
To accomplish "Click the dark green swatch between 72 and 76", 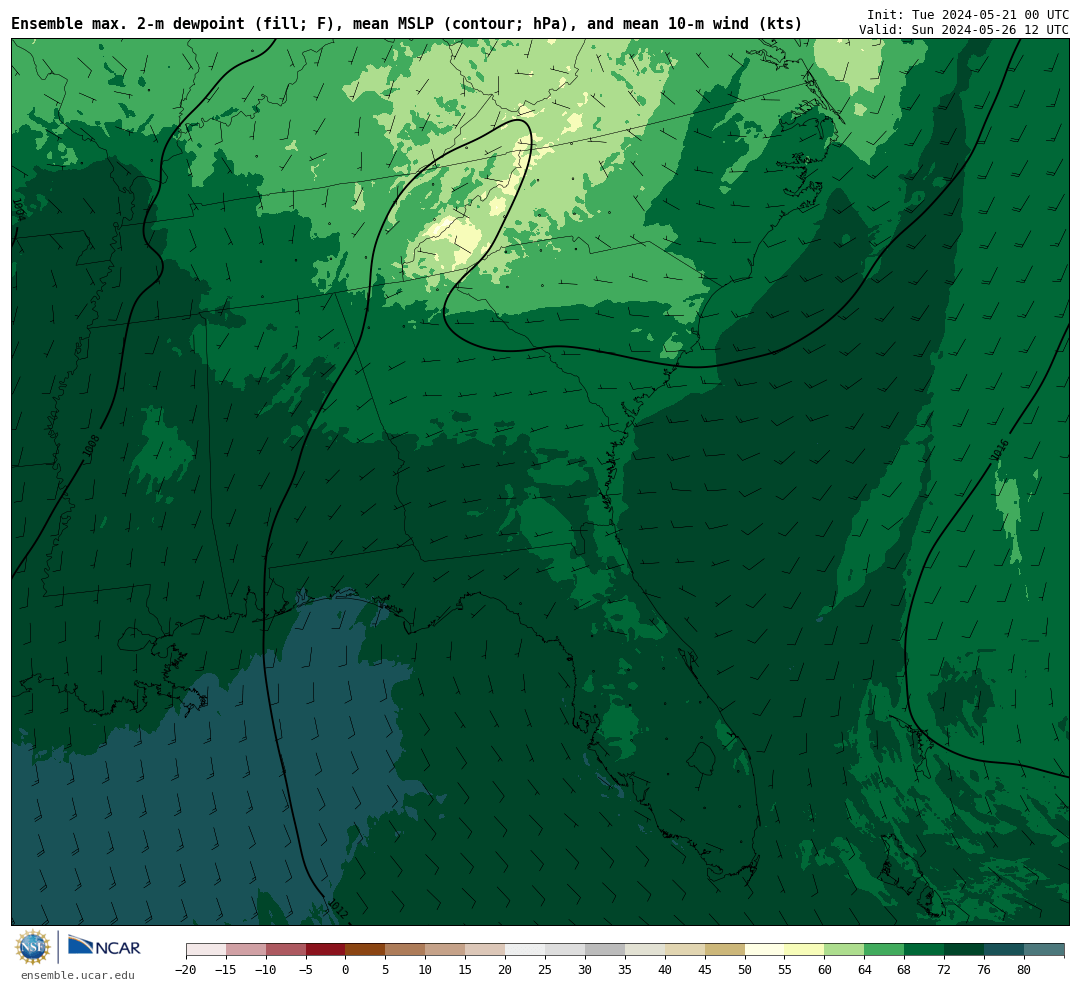I will tap(965, 950).
